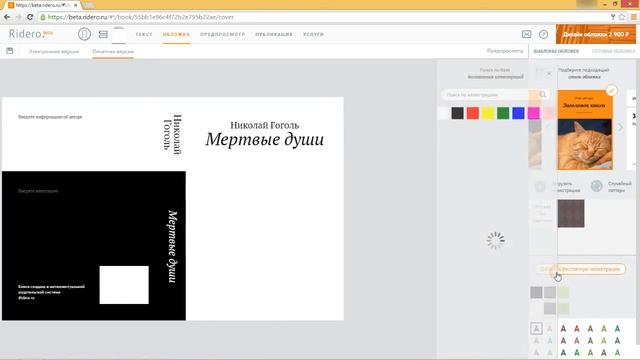Open the help question mark icon
640x360 pixels.
click(543, 34)
